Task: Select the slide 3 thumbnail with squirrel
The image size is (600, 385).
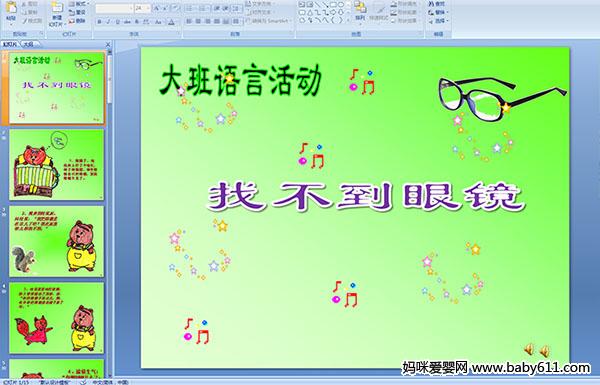Action: [x=56, y=241]
